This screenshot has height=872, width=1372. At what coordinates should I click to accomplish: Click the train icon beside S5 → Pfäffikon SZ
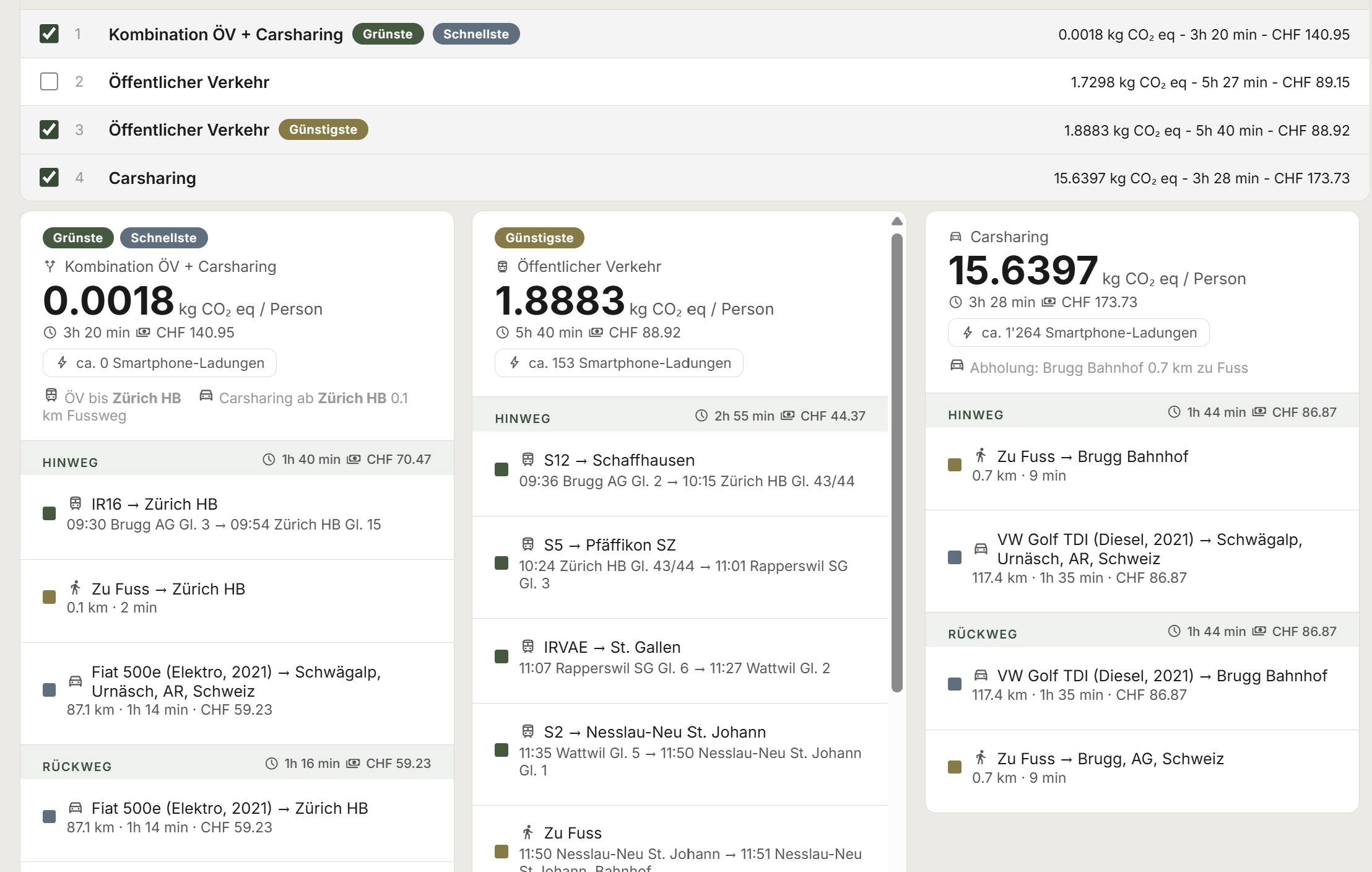[x=528, y=544]
